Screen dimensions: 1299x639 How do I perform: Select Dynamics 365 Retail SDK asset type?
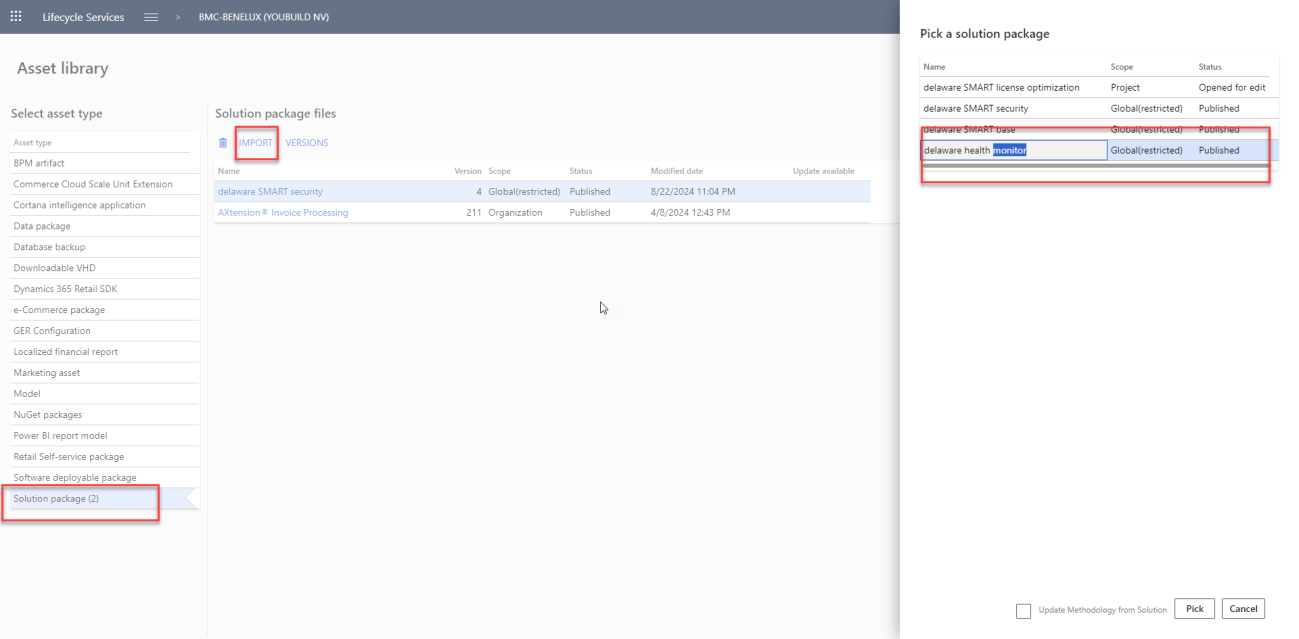click(x=105, y=289)
